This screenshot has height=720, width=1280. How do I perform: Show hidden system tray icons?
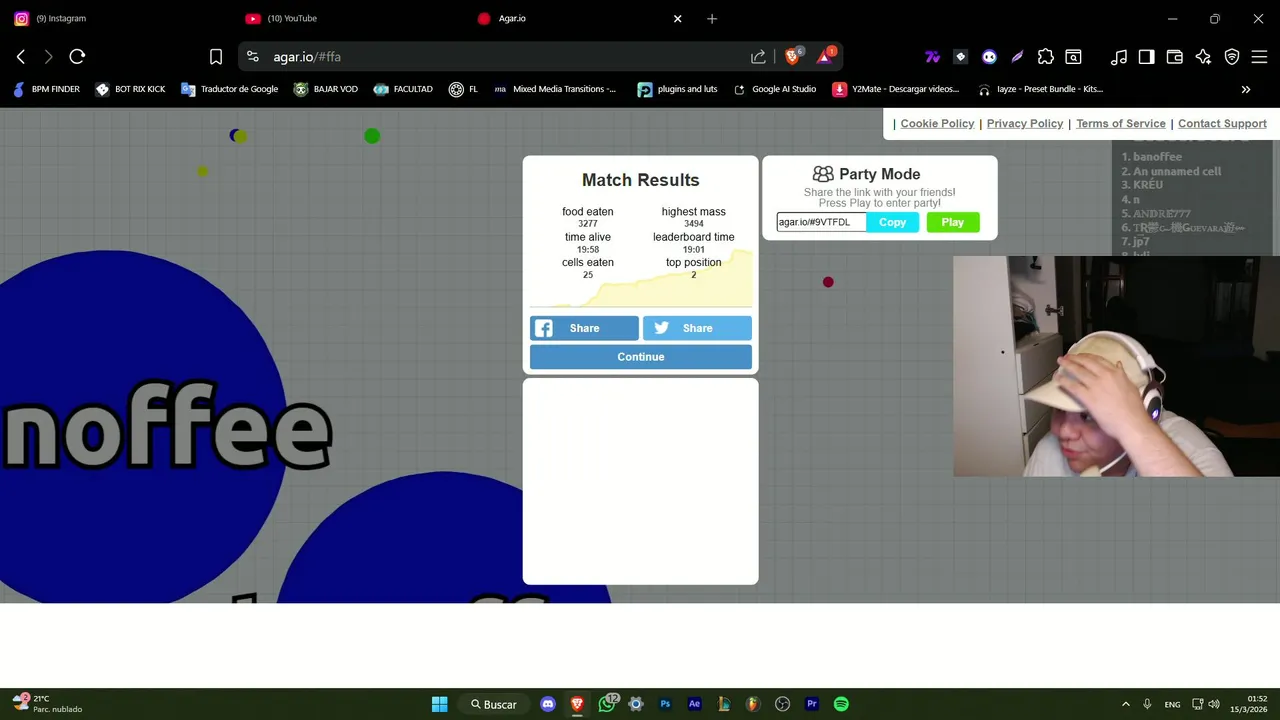point(1125,704)
